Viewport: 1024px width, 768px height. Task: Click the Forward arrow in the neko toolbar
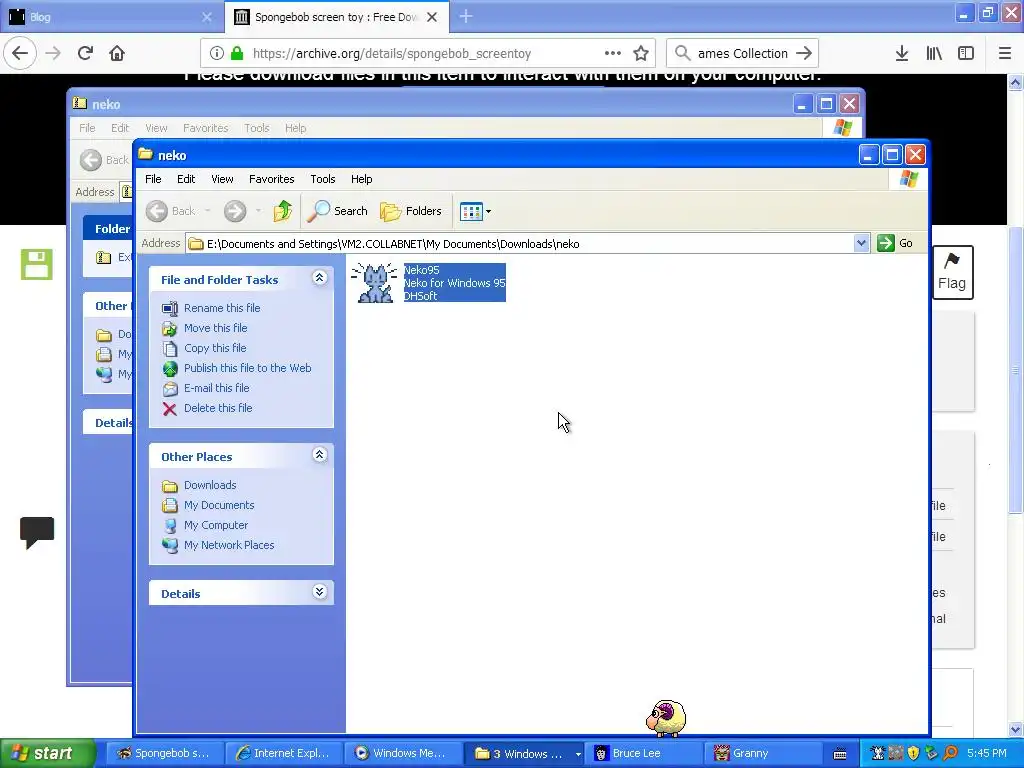pos(235,211)
